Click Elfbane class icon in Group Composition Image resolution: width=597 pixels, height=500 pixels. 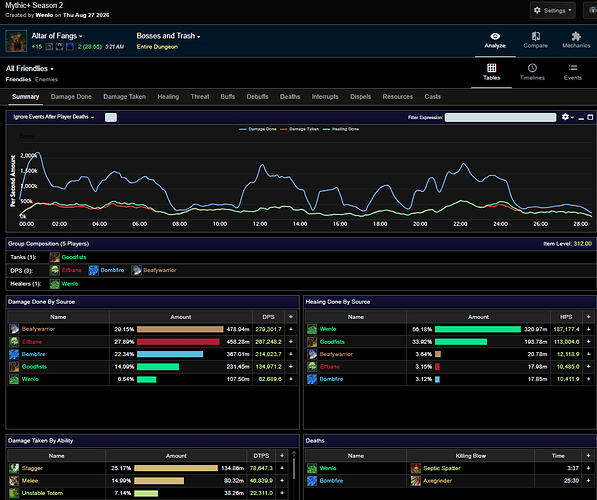point(54,270)
